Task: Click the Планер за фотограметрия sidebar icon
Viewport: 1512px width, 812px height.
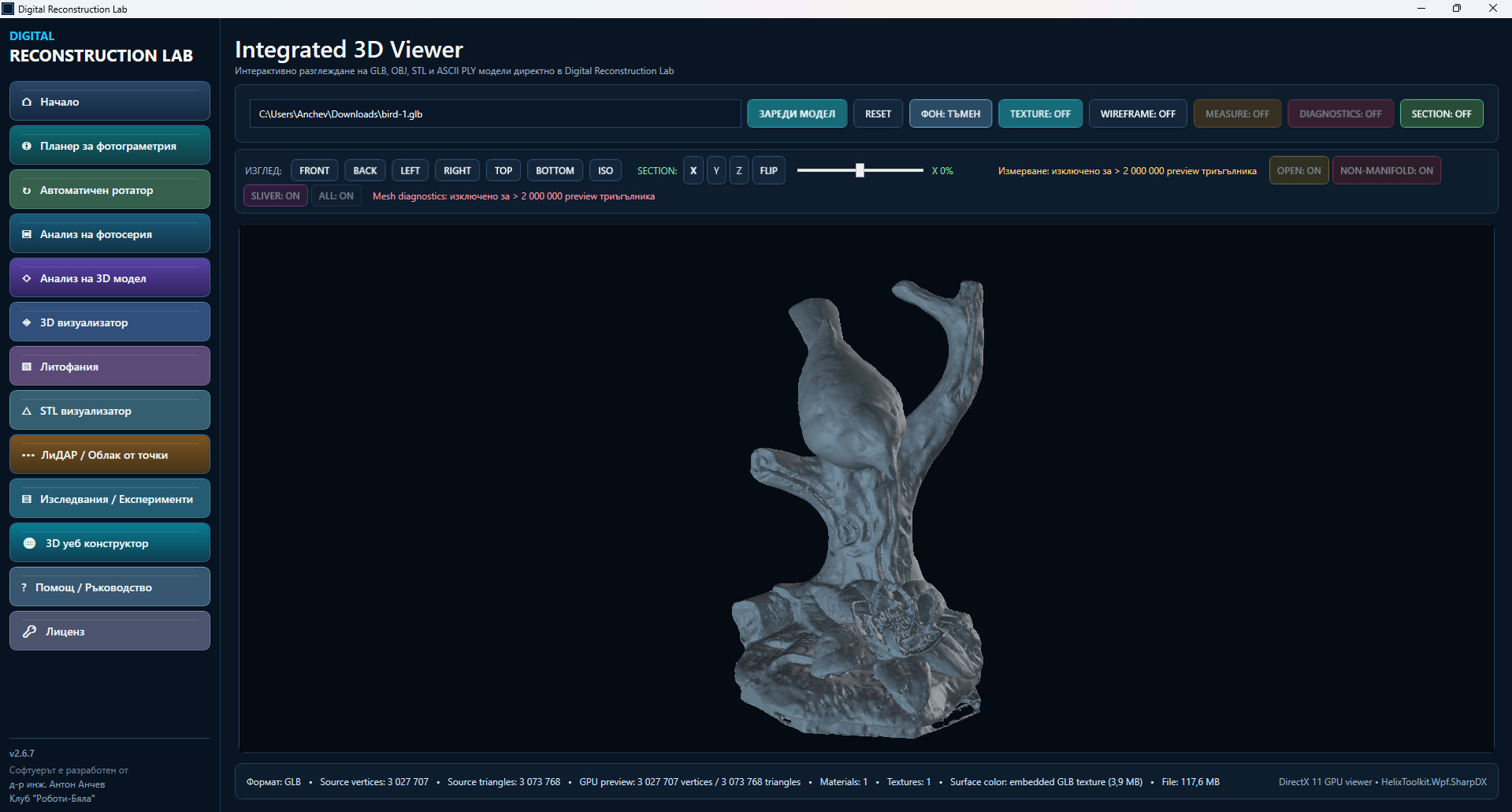Action: (27, 146)
